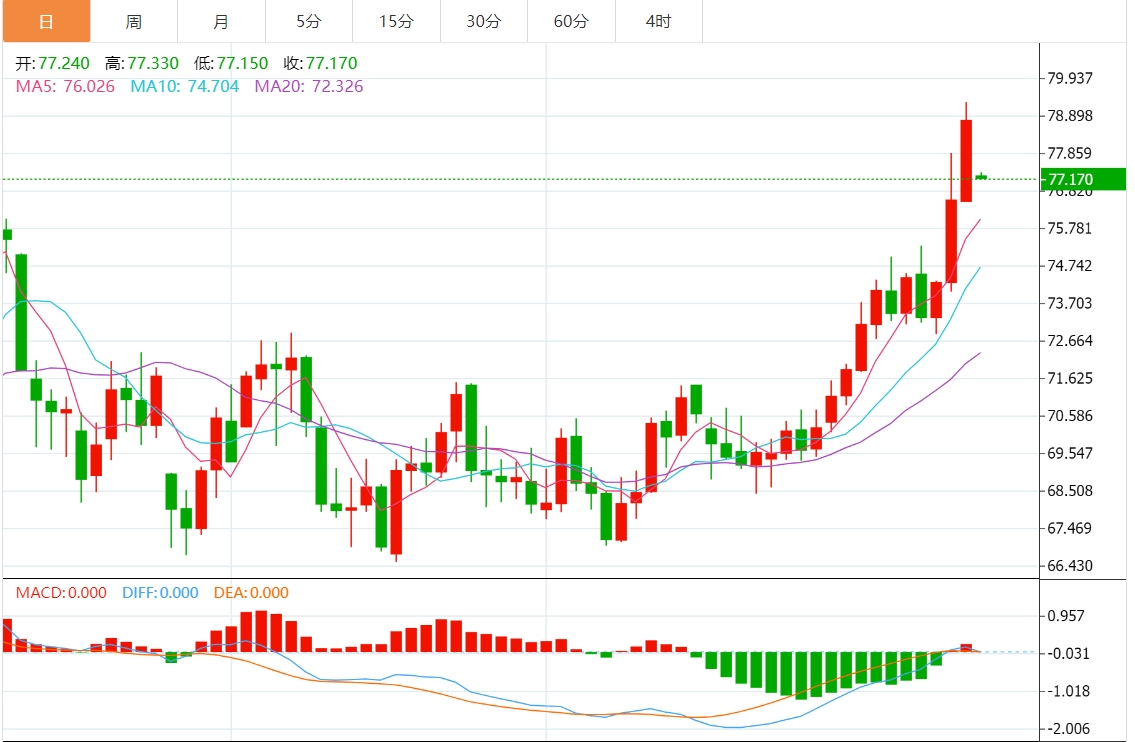Image resolution: width=1135 pixels, height=742 pixels.
Task: Open the 30分 timeframe tab
Action: [x=484, y=22]
